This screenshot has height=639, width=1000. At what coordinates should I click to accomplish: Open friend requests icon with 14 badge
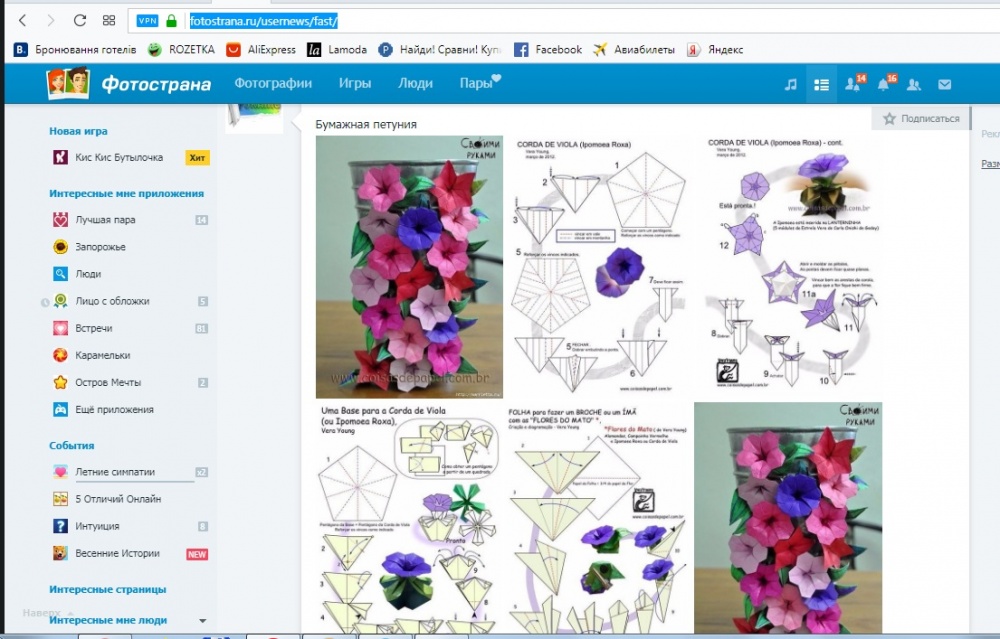pos(854,84)
